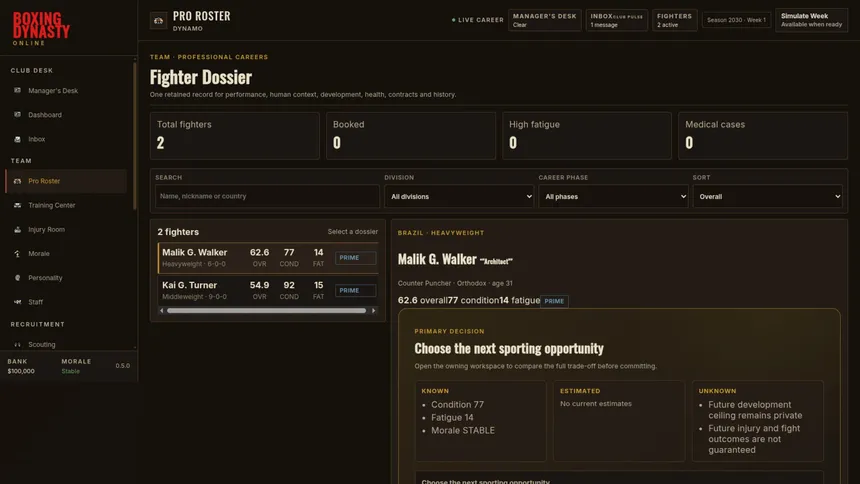Click the Scouting sidebar icon

18,345
